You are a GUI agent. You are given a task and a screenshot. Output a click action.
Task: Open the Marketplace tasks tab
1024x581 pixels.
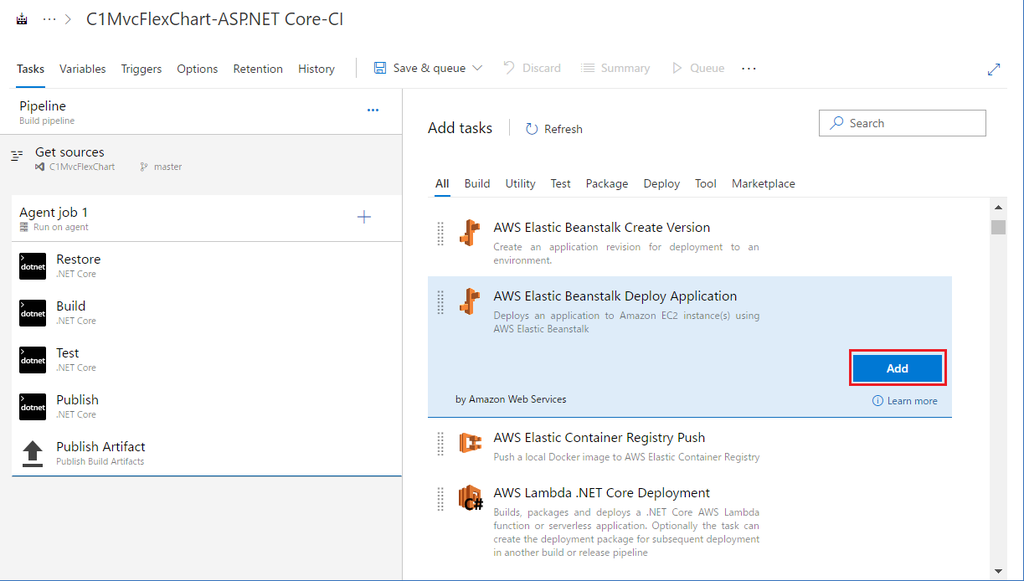(x=763, y=183)
